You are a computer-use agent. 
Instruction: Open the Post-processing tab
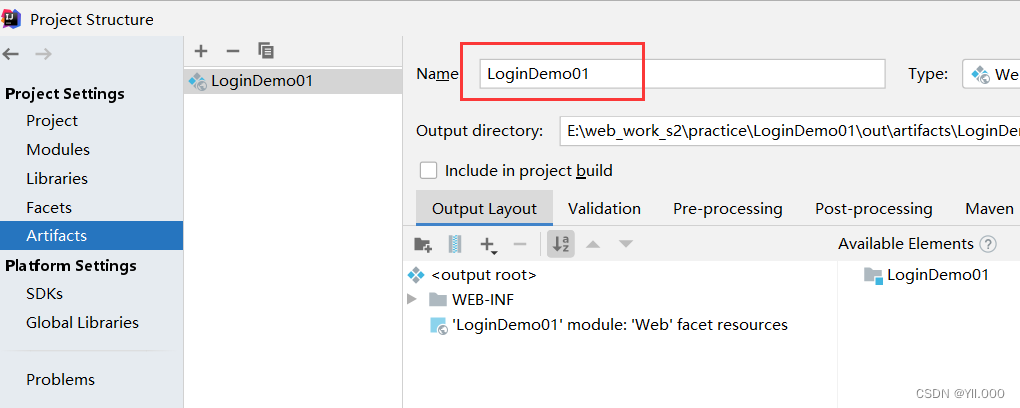[873, 209]
